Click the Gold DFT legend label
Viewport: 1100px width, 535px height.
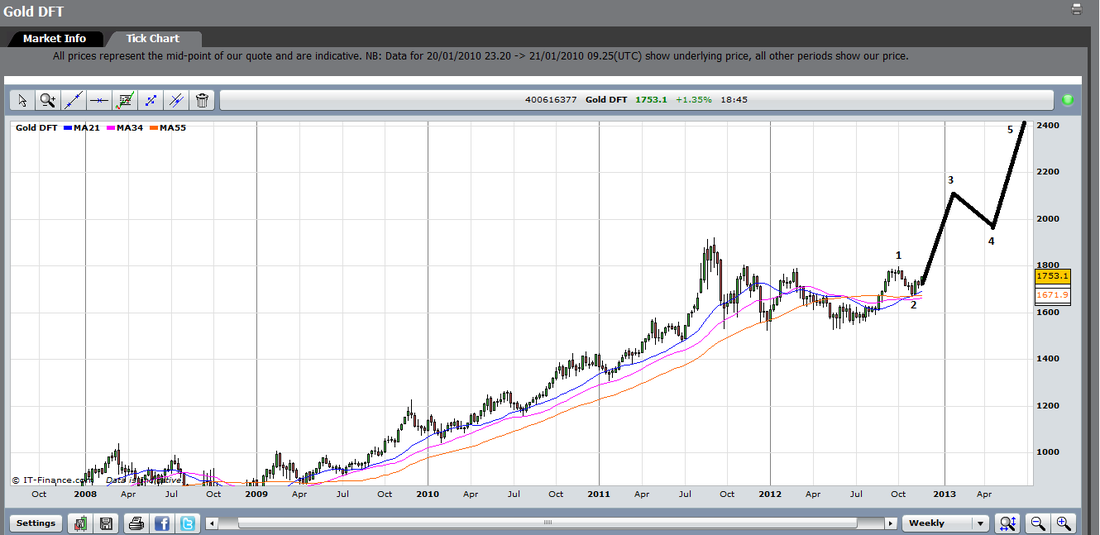coord(36,128)
